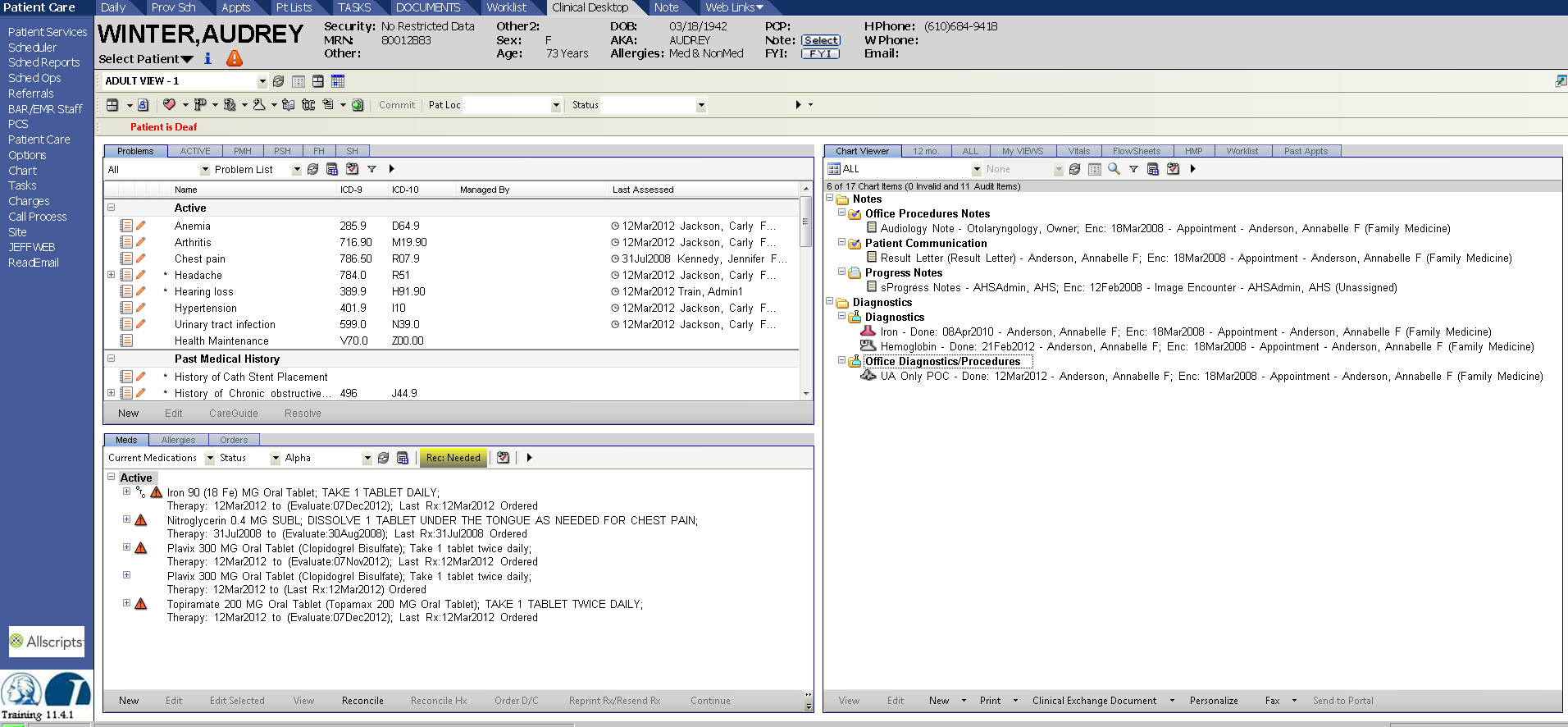Open the Pat Loc dropdown
The image size is (1568, 727).
556,105
